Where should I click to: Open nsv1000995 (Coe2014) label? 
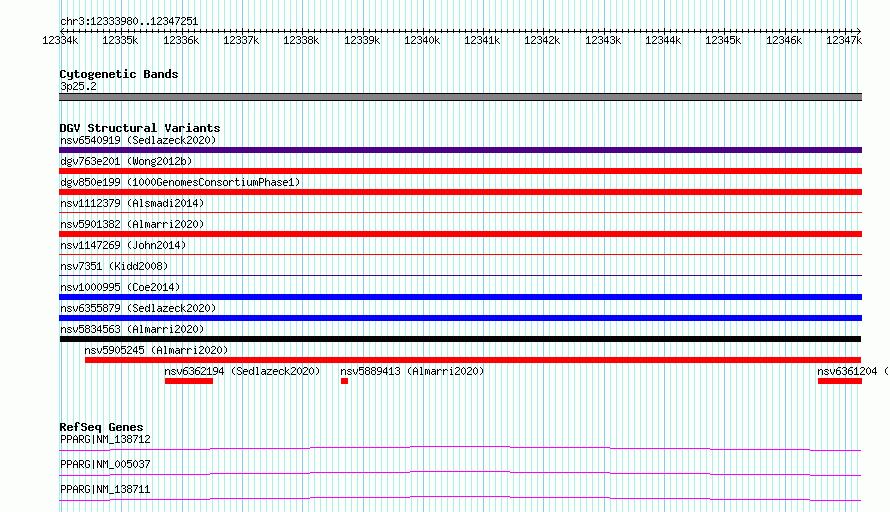[x=120, y=287]
